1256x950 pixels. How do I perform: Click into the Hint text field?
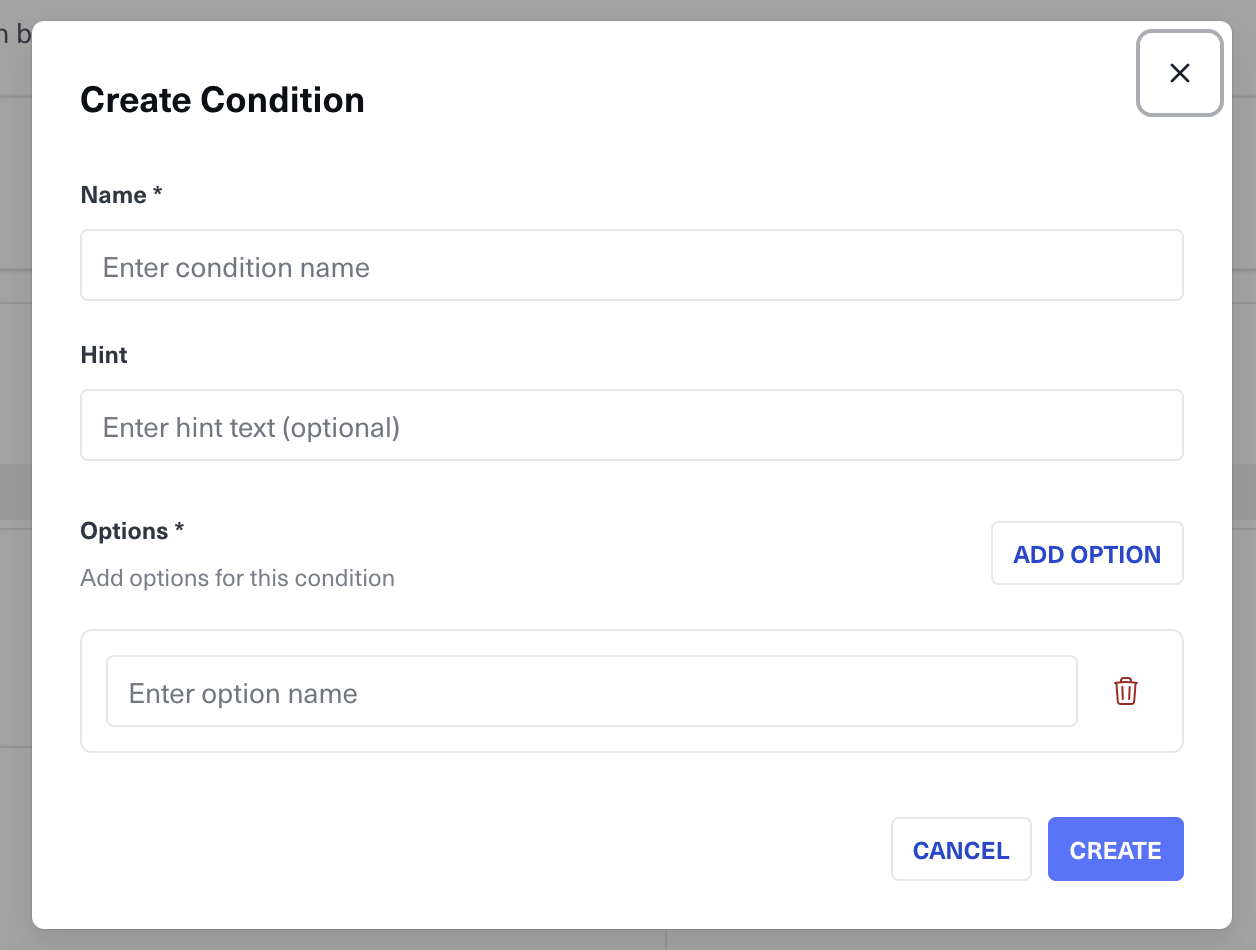[x=631, y=426]
